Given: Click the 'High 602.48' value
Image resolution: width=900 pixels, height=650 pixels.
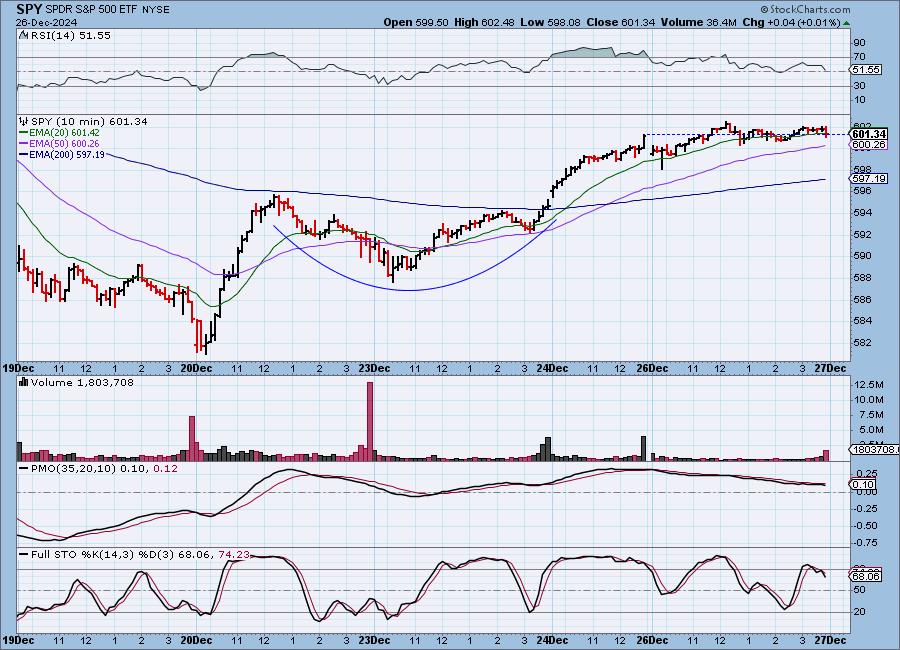Looking at the screenshot, I should click(484, 22).
